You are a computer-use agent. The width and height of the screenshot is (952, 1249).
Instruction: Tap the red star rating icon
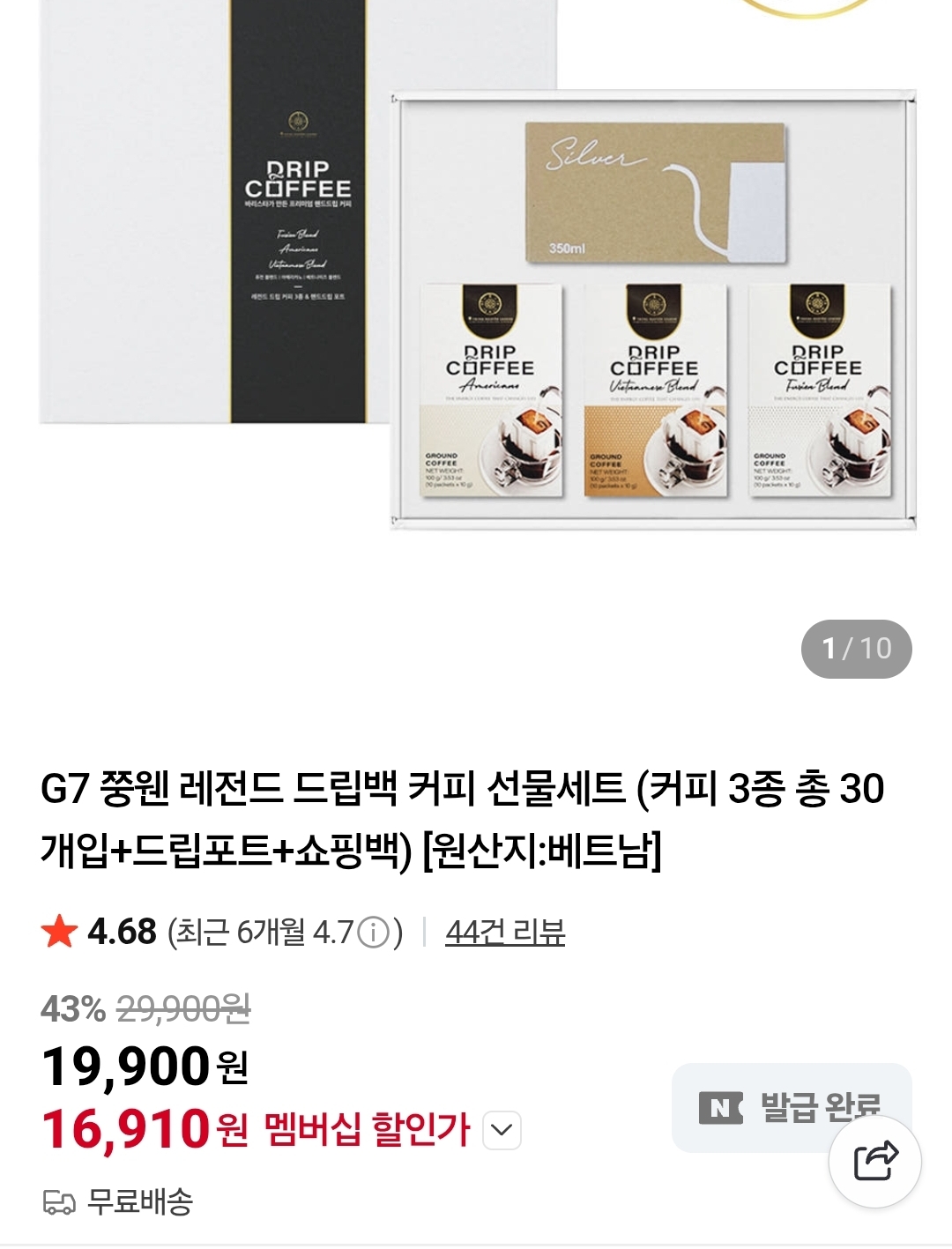point(59,931)
